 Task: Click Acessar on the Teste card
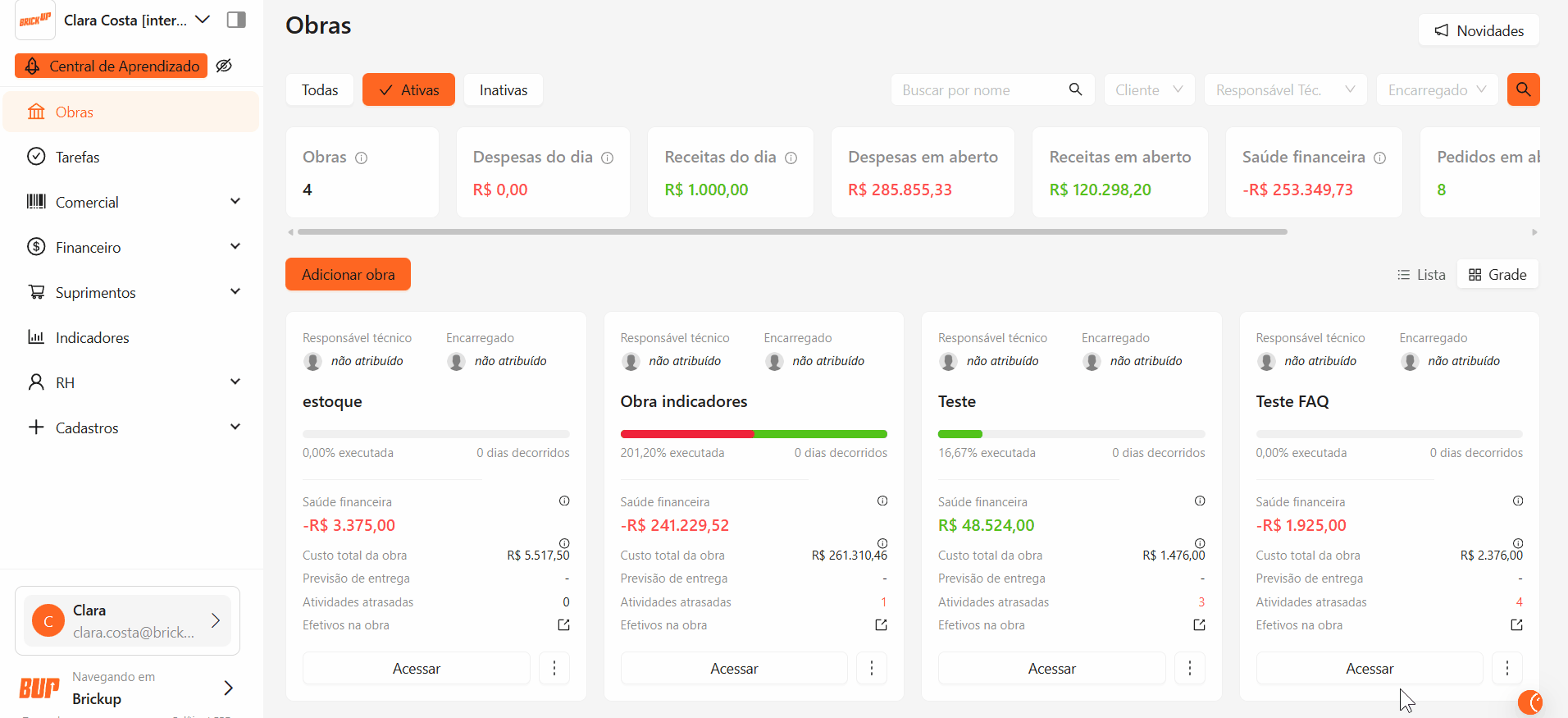(1051, 669)
